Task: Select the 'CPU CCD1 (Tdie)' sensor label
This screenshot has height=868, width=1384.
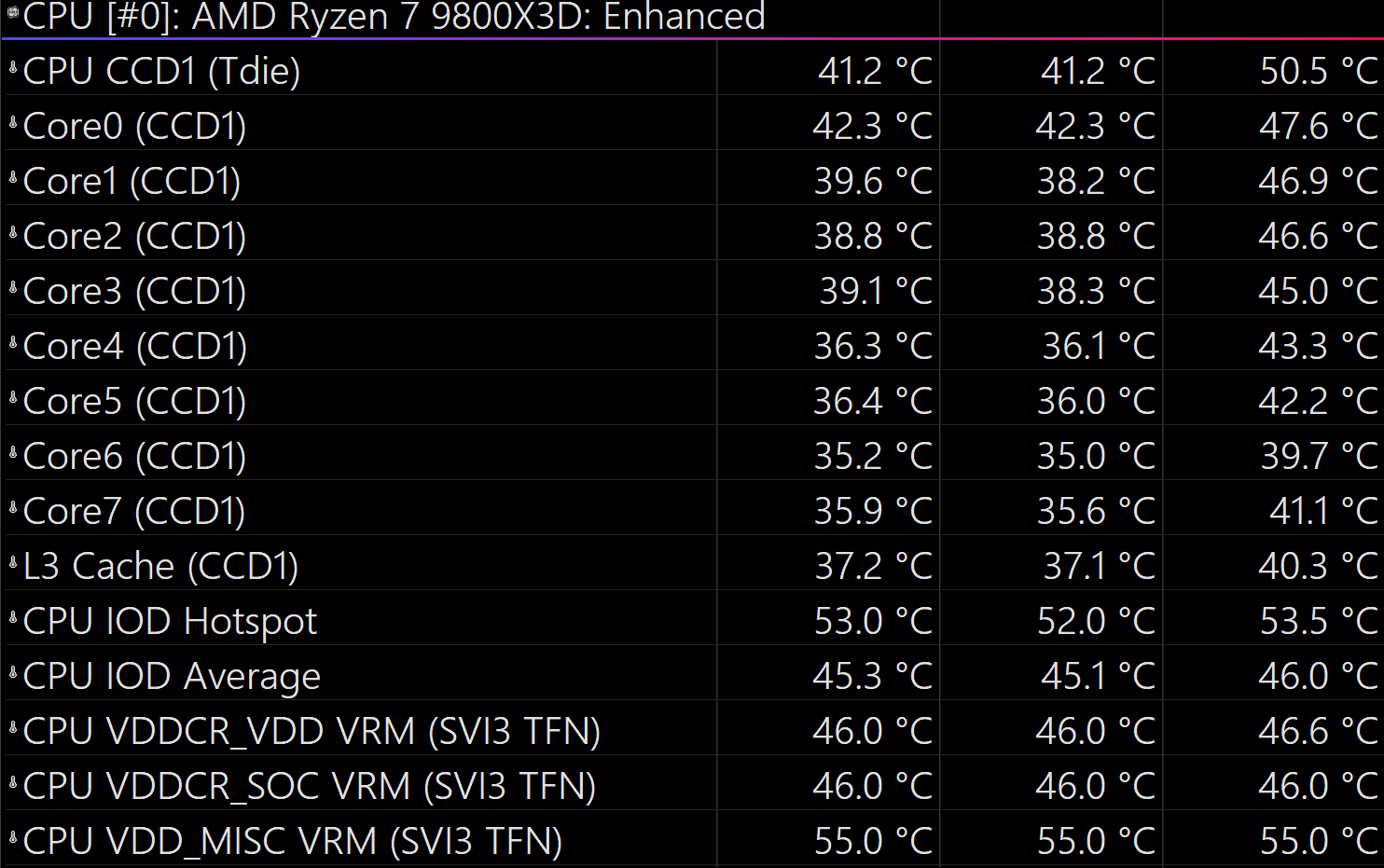Action: point(161,72)
